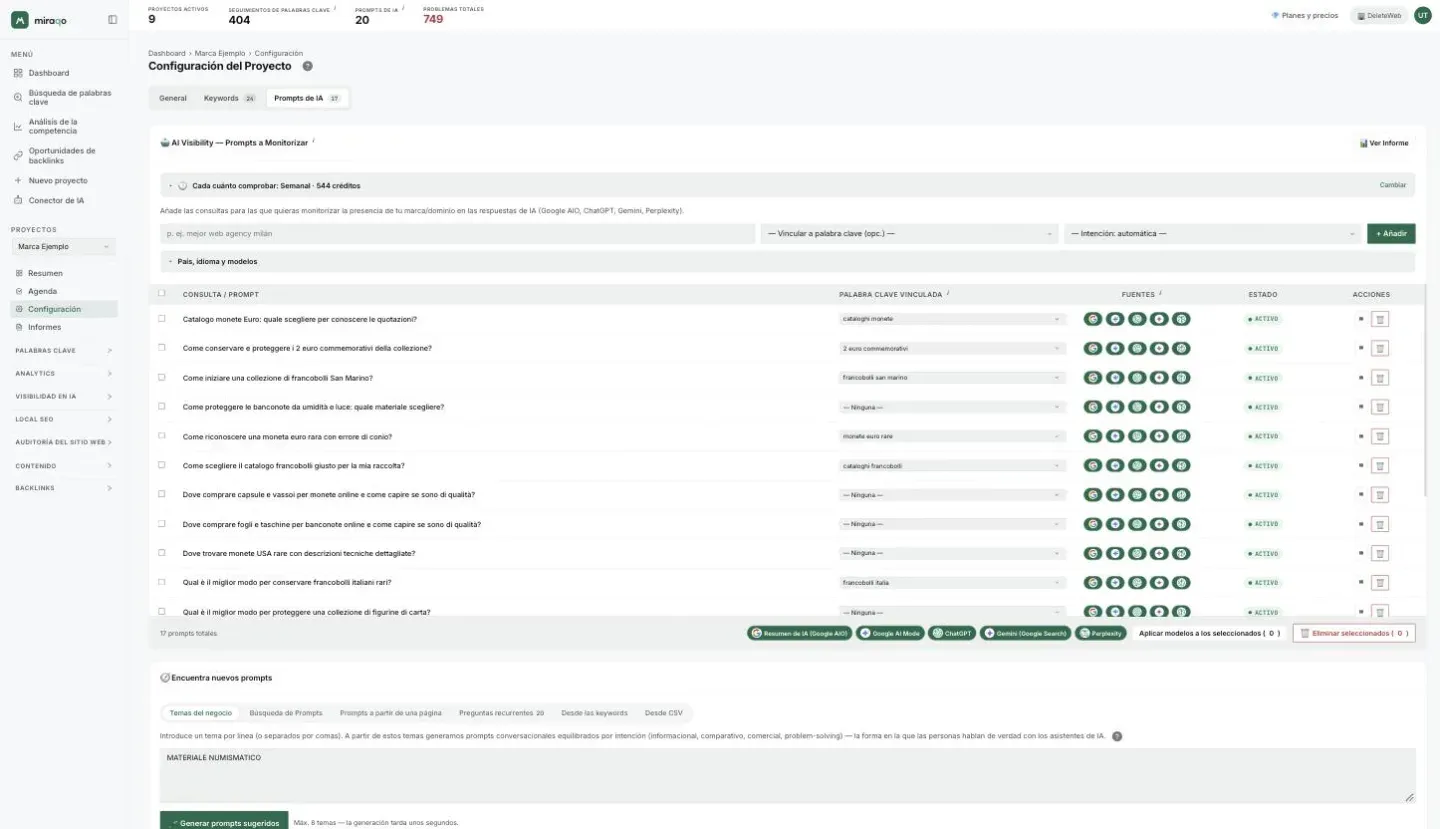Expand 'País, idioma y modelos' section
This screenshot has height=829, width=1440.
787,261
